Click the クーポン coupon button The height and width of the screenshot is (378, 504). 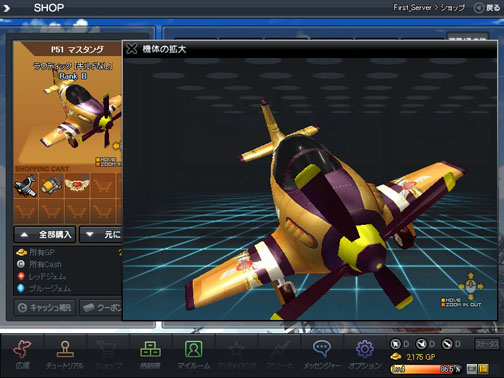(101, 307)
